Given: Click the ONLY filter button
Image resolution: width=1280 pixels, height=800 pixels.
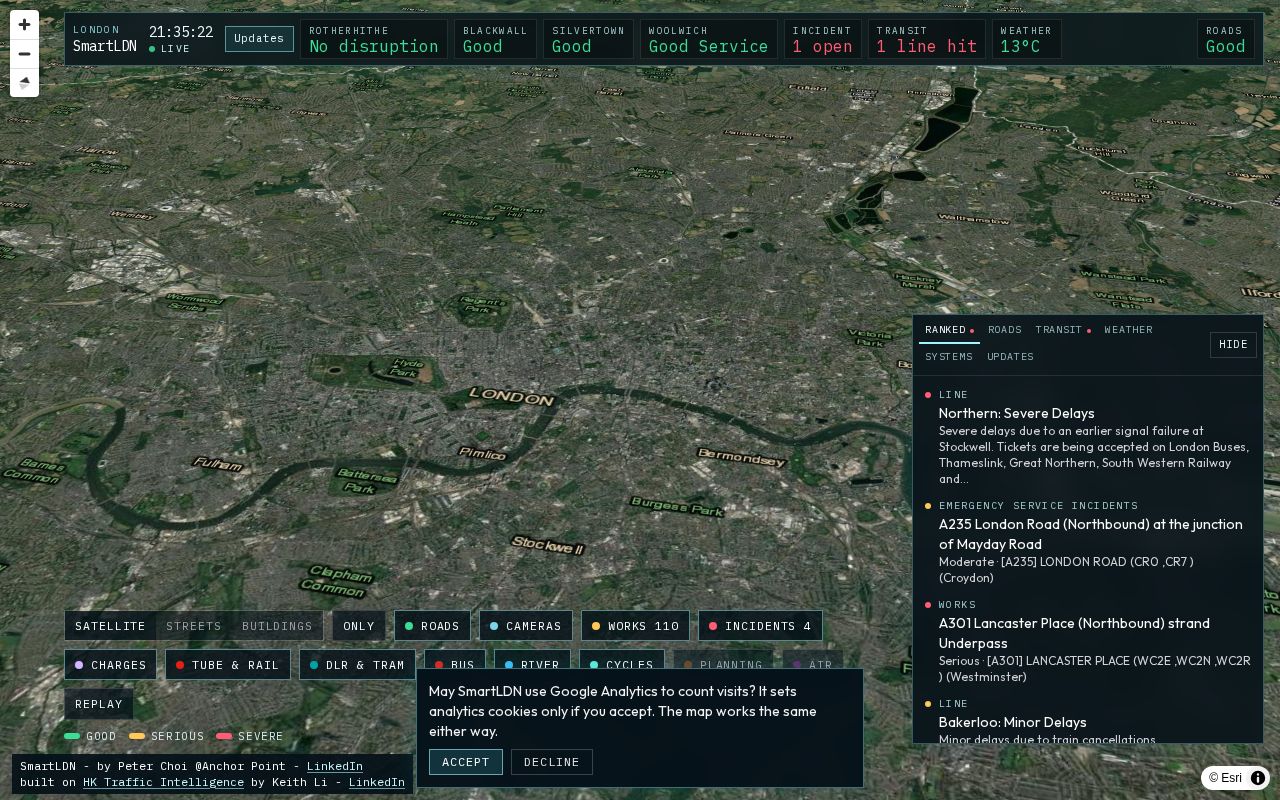Looking at the screenshot, I should [359, 626].
